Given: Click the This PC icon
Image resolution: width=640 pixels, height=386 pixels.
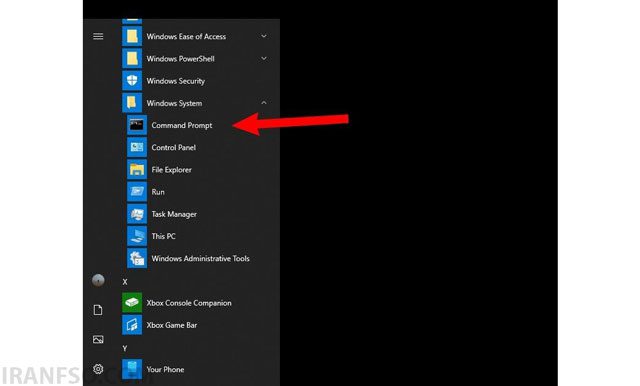Looking at the screenshot, I should click(x=137, y=236).
